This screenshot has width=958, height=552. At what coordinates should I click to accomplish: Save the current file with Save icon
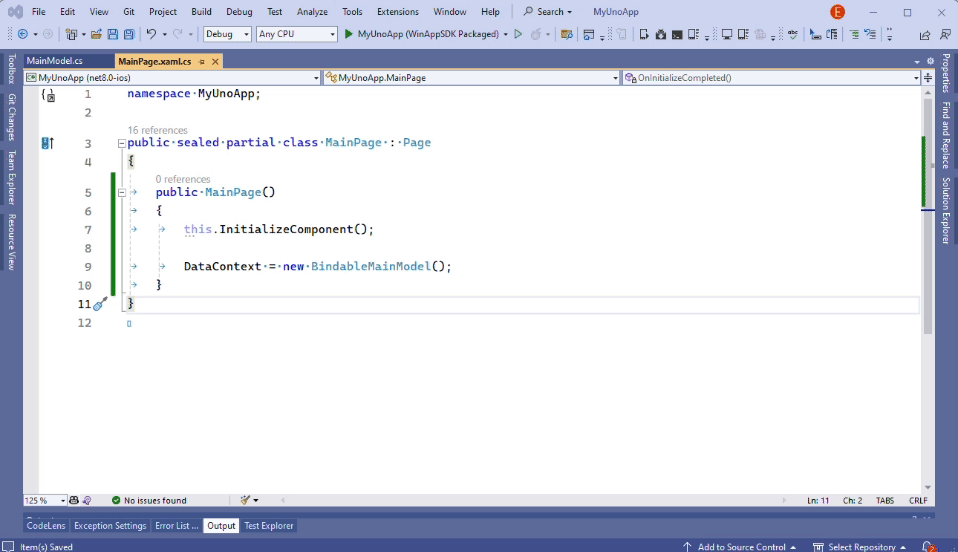[112, 34]
